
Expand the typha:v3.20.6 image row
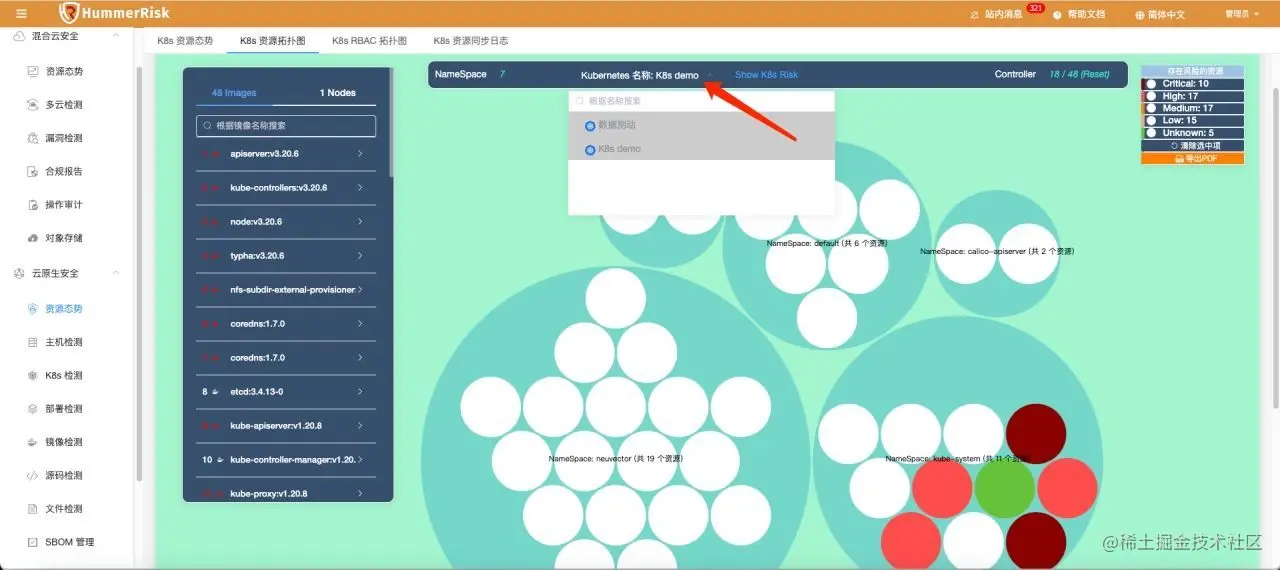[x=285, y=255]
